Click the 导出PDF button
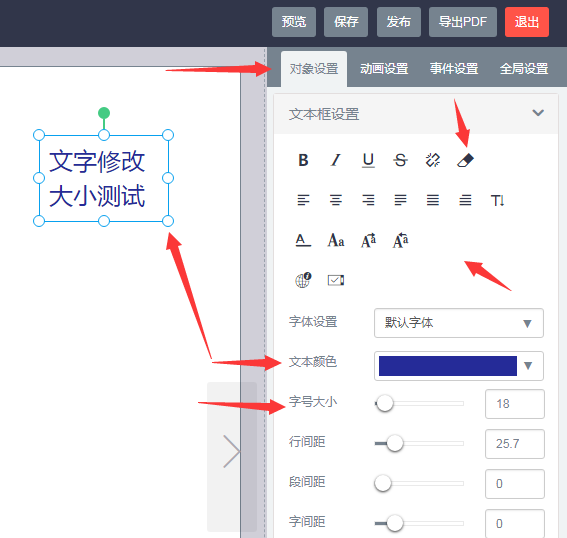 (x=462, y=22)
